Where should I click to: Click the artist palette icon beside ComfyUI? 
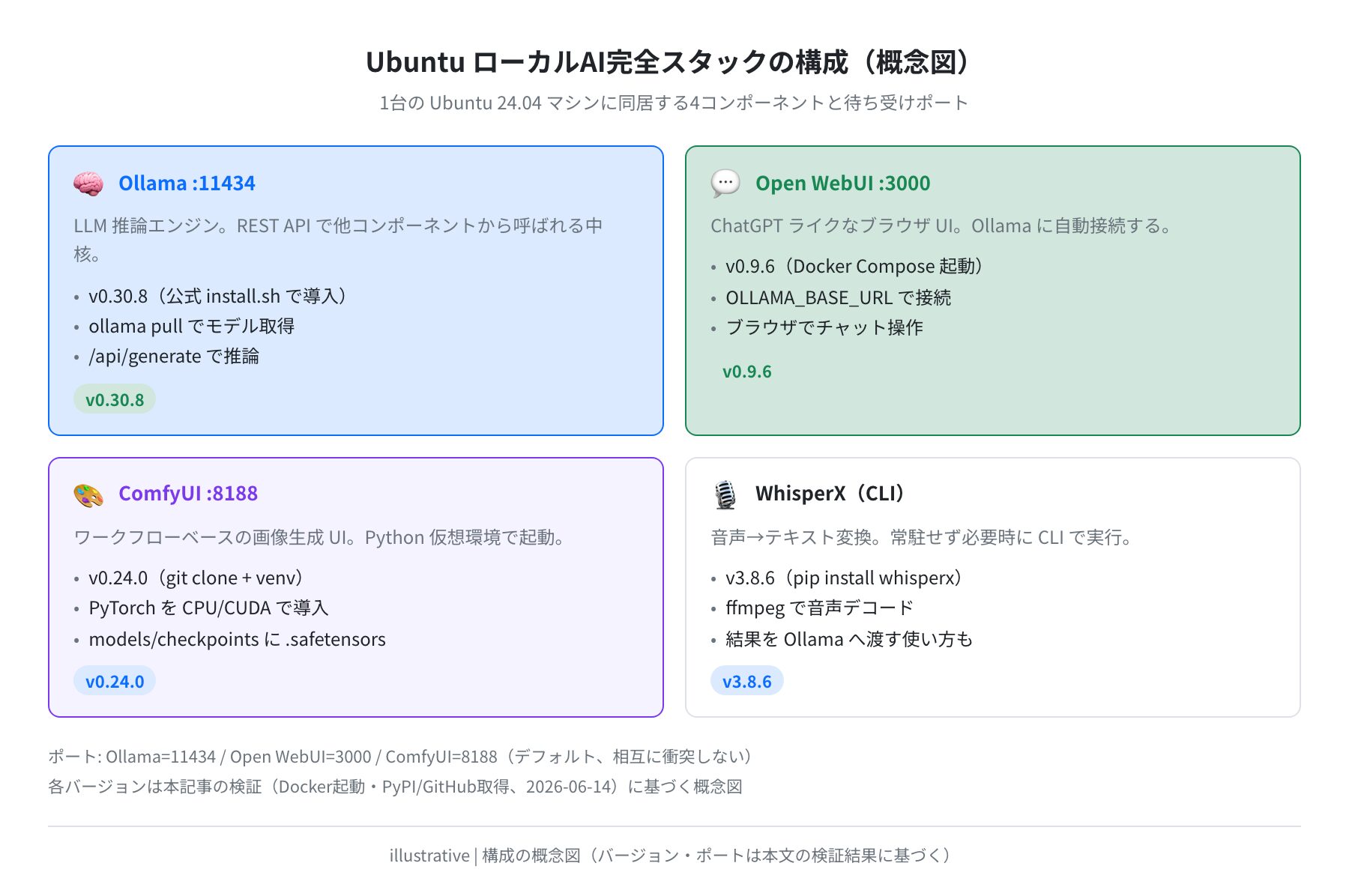pyautogui.click(x=88, y=494)
